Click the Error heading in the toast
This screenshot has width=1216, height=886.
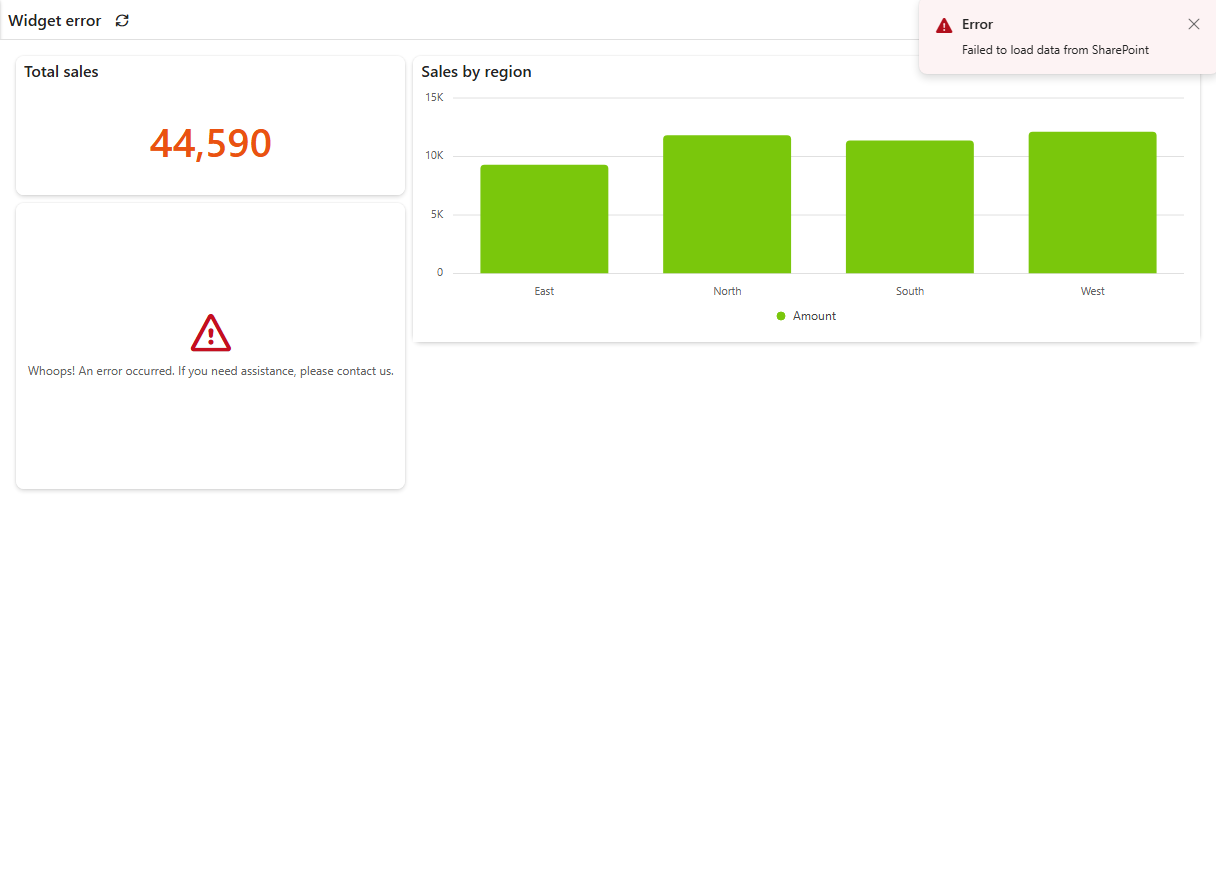pos(977,24)
